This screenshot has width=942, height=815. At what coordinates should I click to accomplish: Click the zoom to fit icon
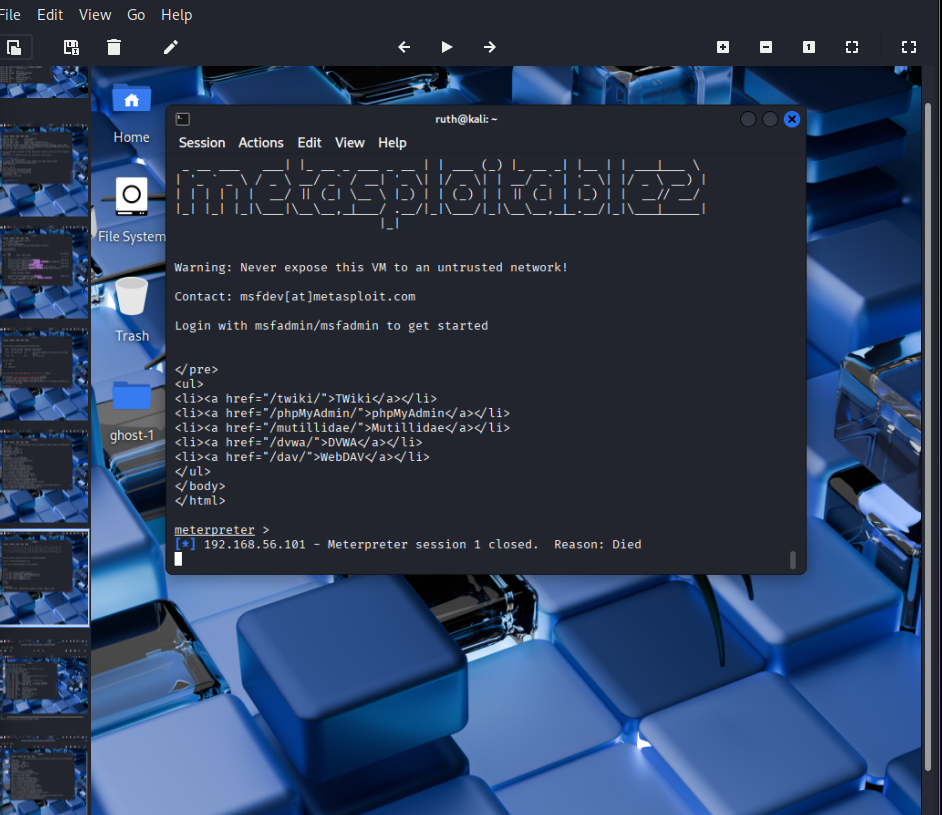pos(852,47)
